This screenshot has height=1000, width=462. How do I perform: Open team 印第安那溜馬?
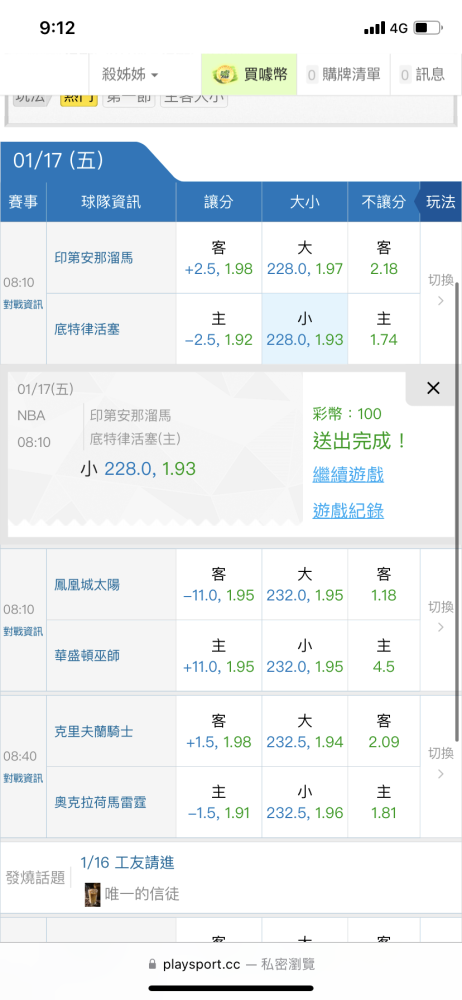point(94,258)
